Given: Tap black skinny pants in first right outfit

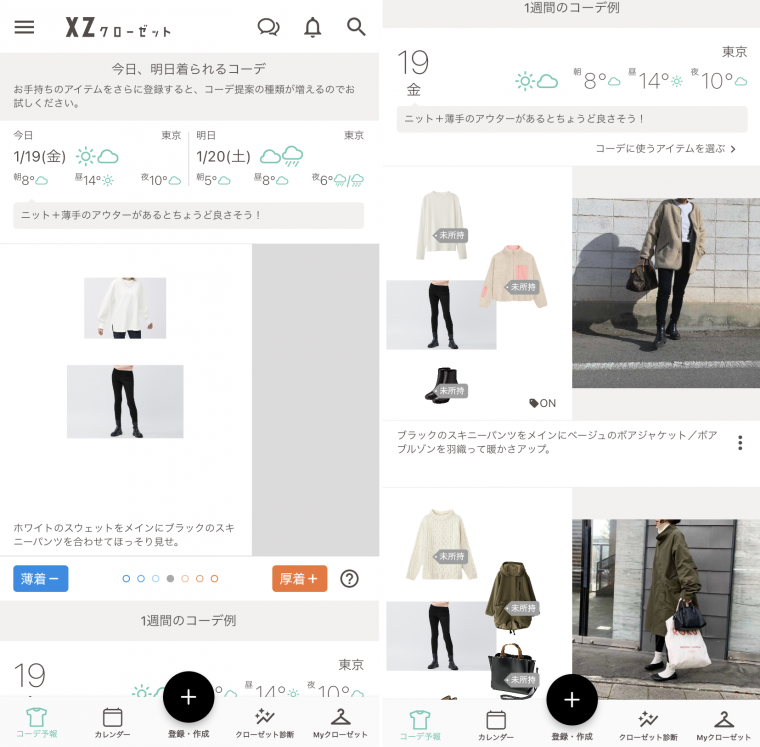Looking at the screenshot, I should click(x=441, y=315).
